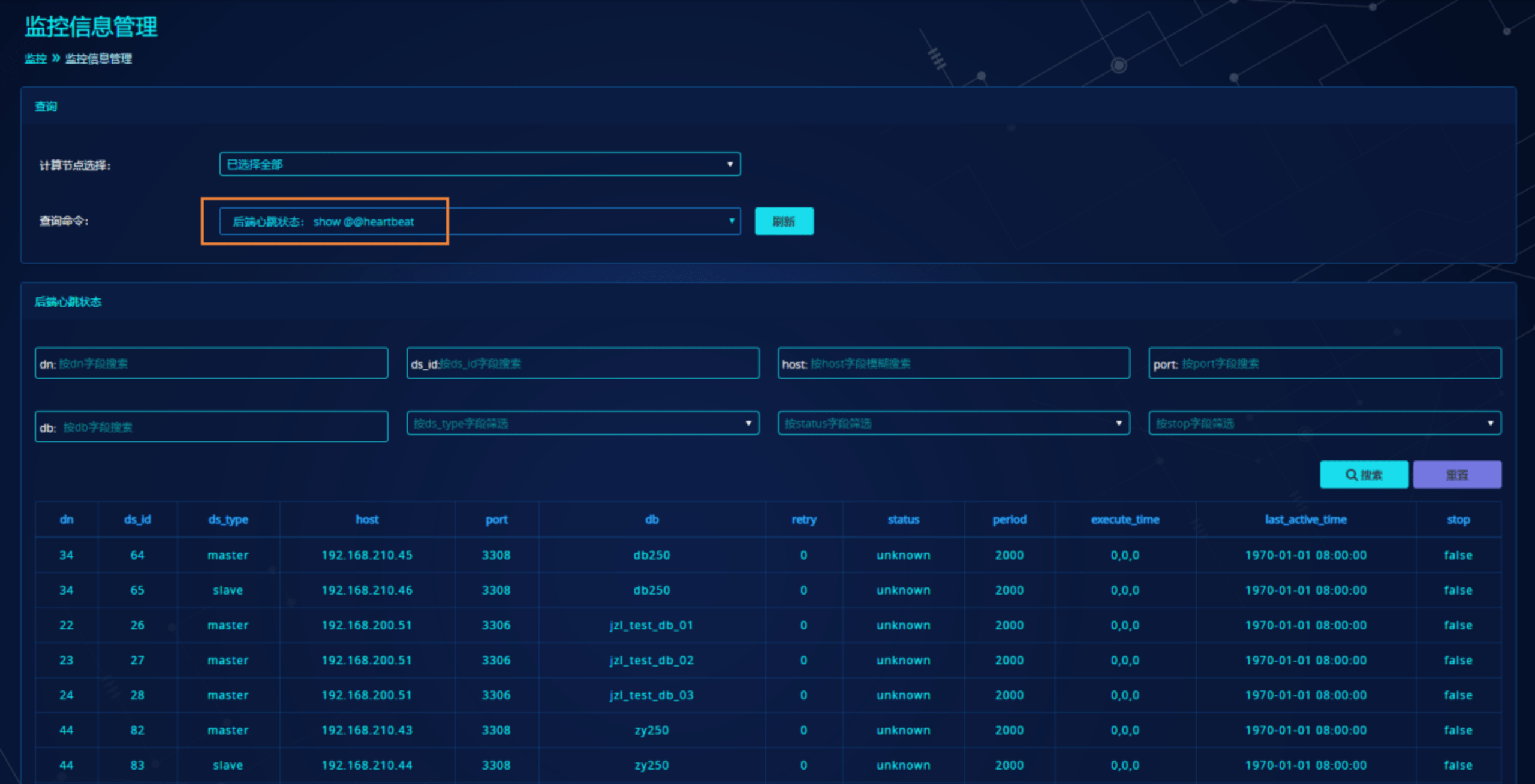Screen dimensions: 1535x784
Task: Open the query command dropdown arrow
Action: [731, 221]
